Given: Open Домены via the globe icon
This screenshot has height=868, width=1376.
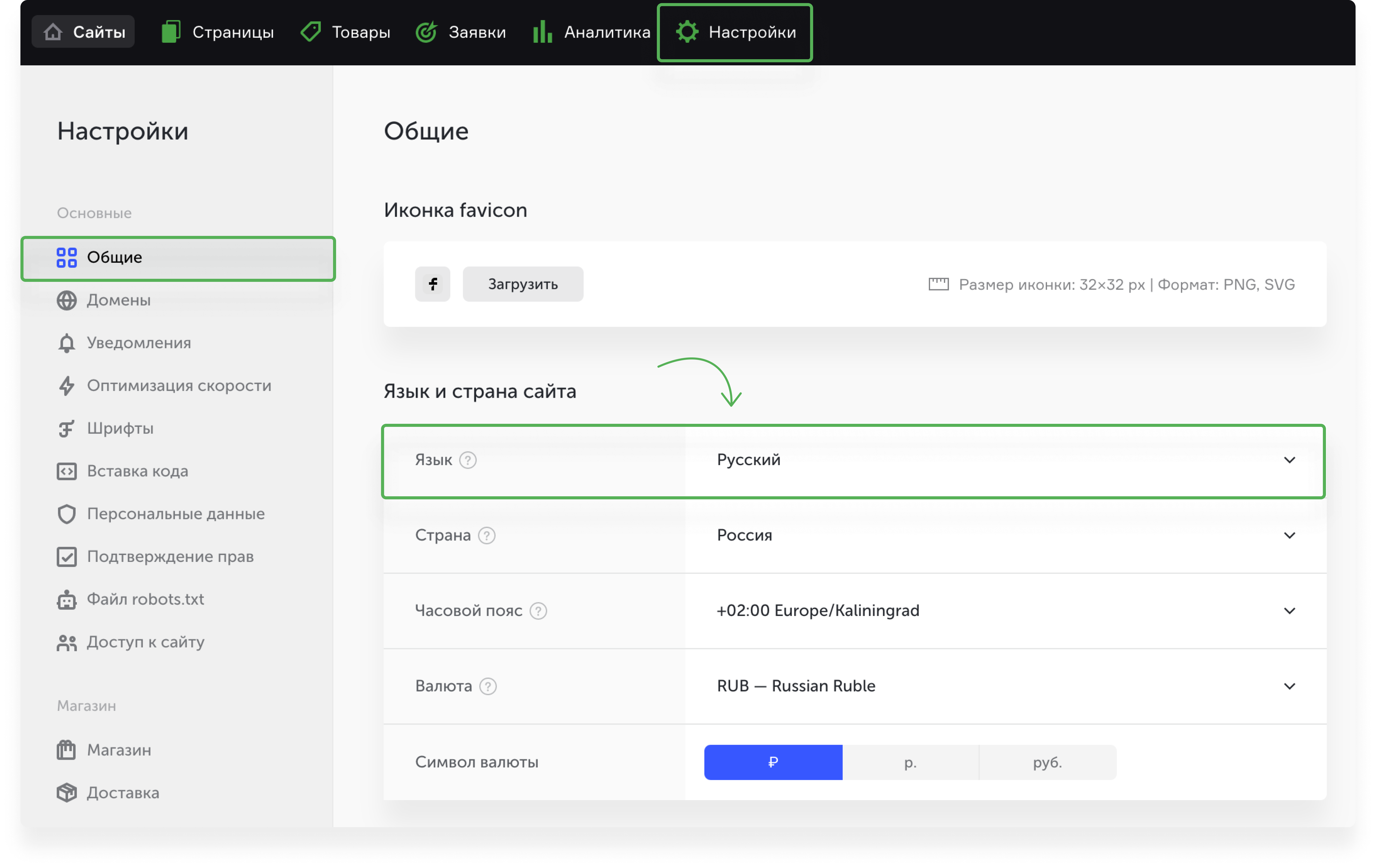Looking at the screenshot, I should [67, 300].
